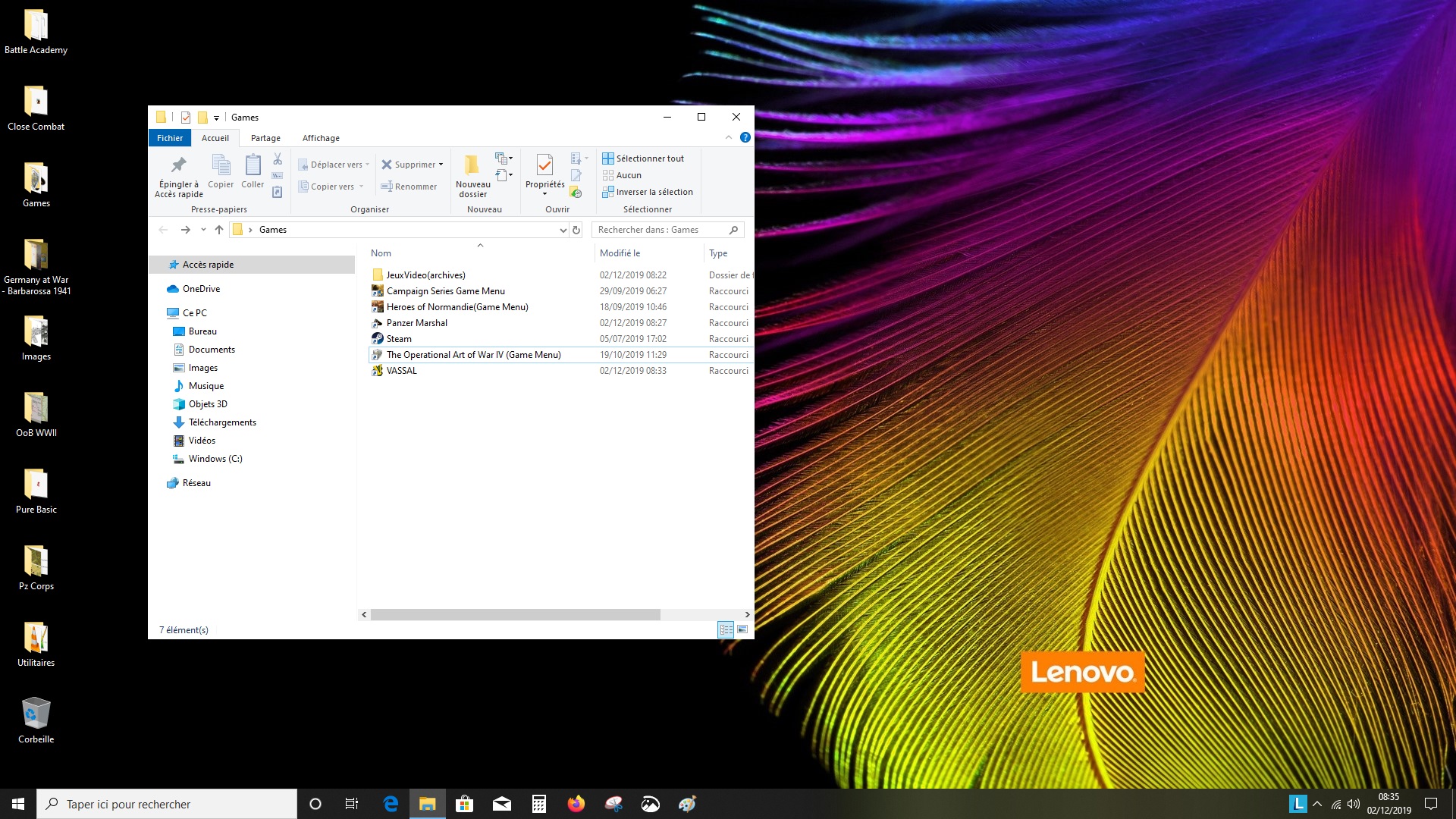Open the Customize Quick Access Toolbar dropdown

[x=216, y=118]
